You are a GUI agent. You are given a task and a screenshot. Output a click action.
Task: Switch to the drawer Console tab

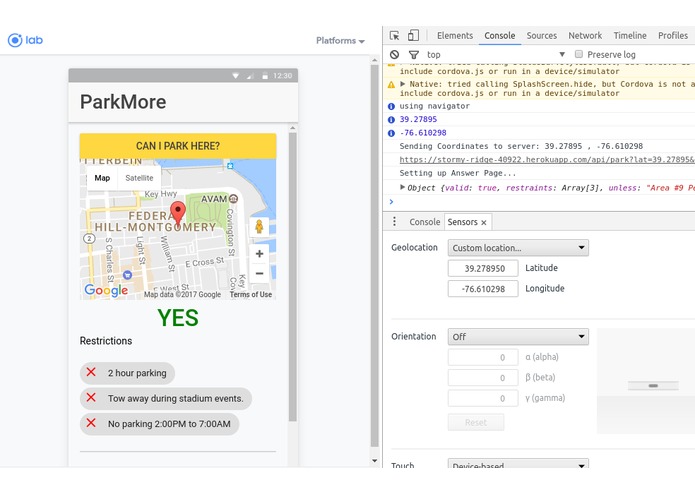[x=425, y=222]
